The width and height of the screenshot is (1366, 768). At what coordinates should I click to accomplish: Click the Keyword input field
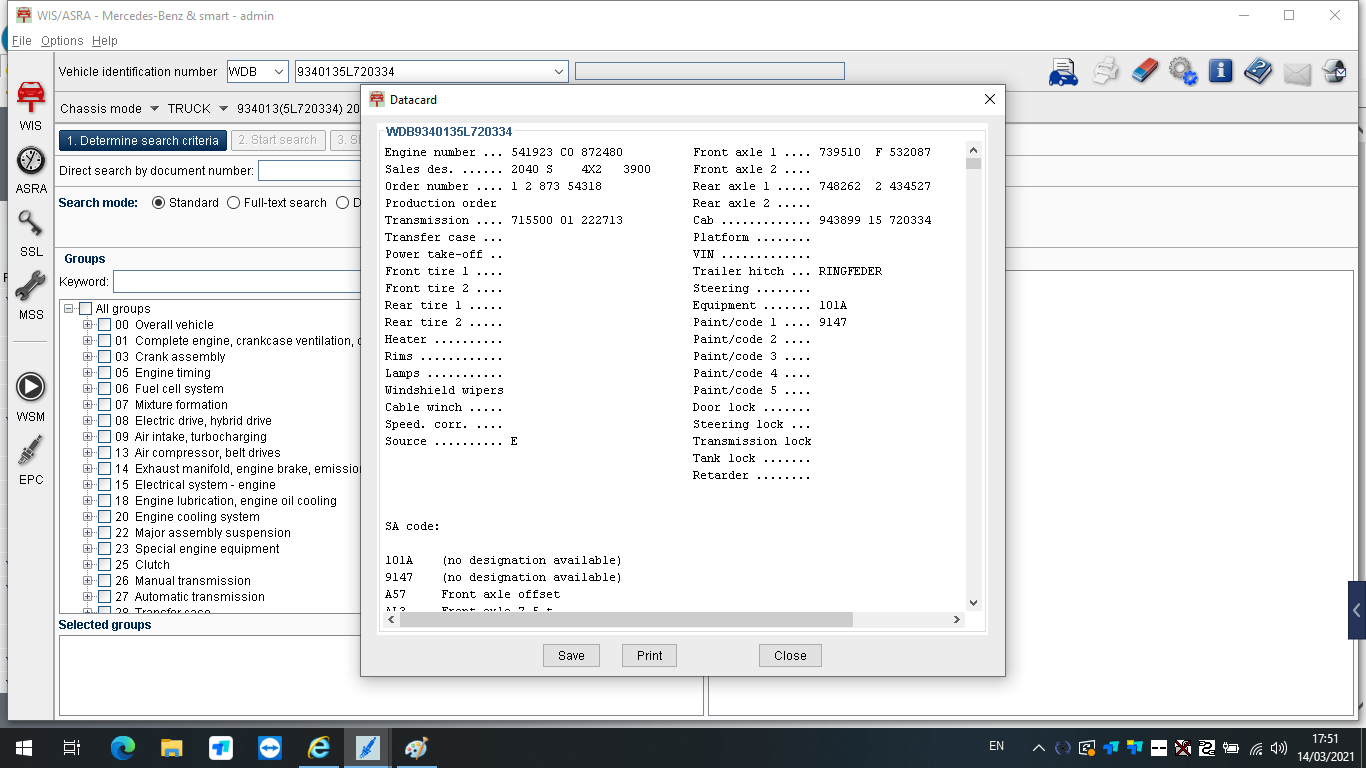click(x=237, y=282)
